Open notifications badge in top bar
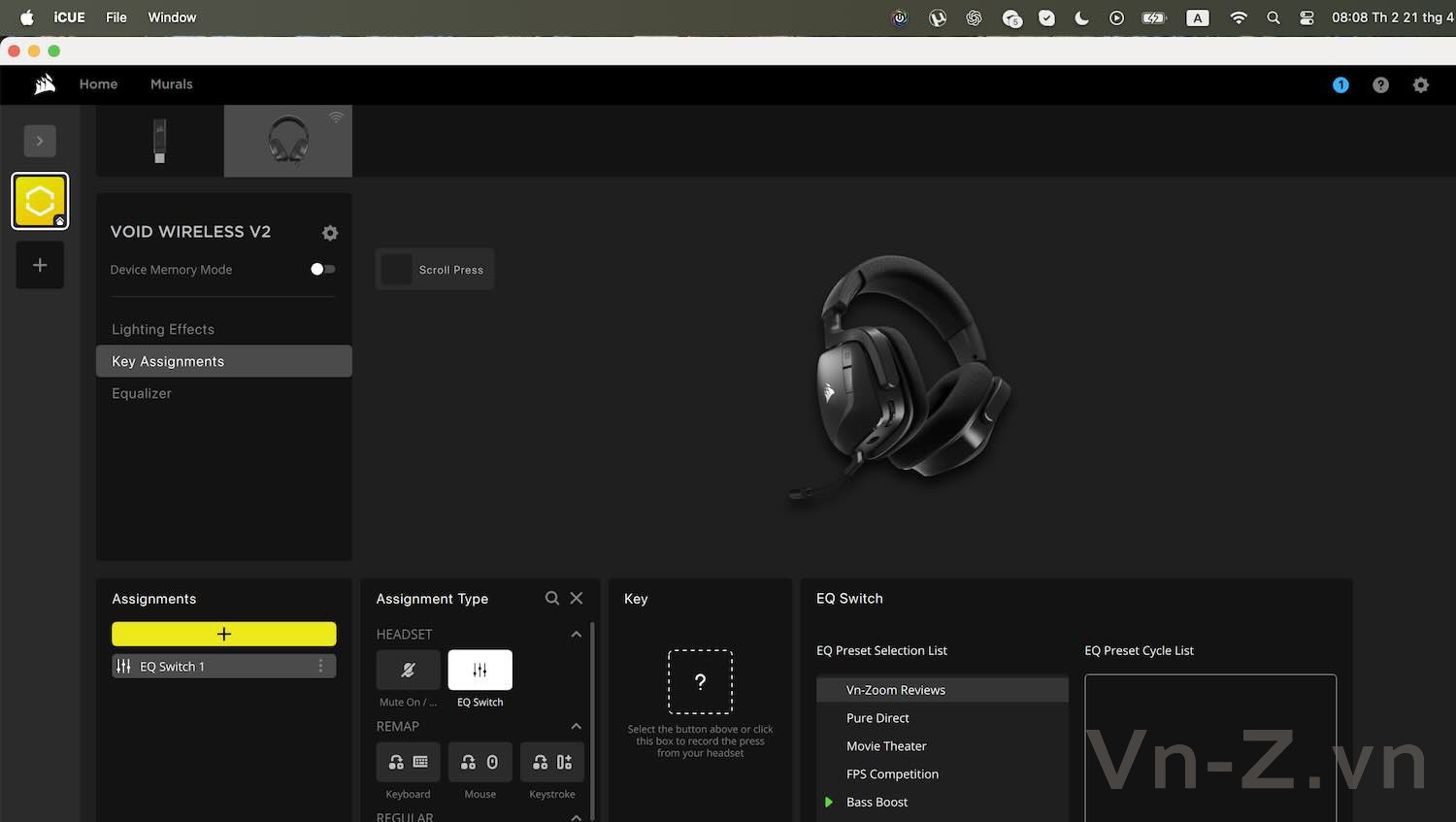The width and height of the screenshot is (1456, 822). (x=1340, y=85)
